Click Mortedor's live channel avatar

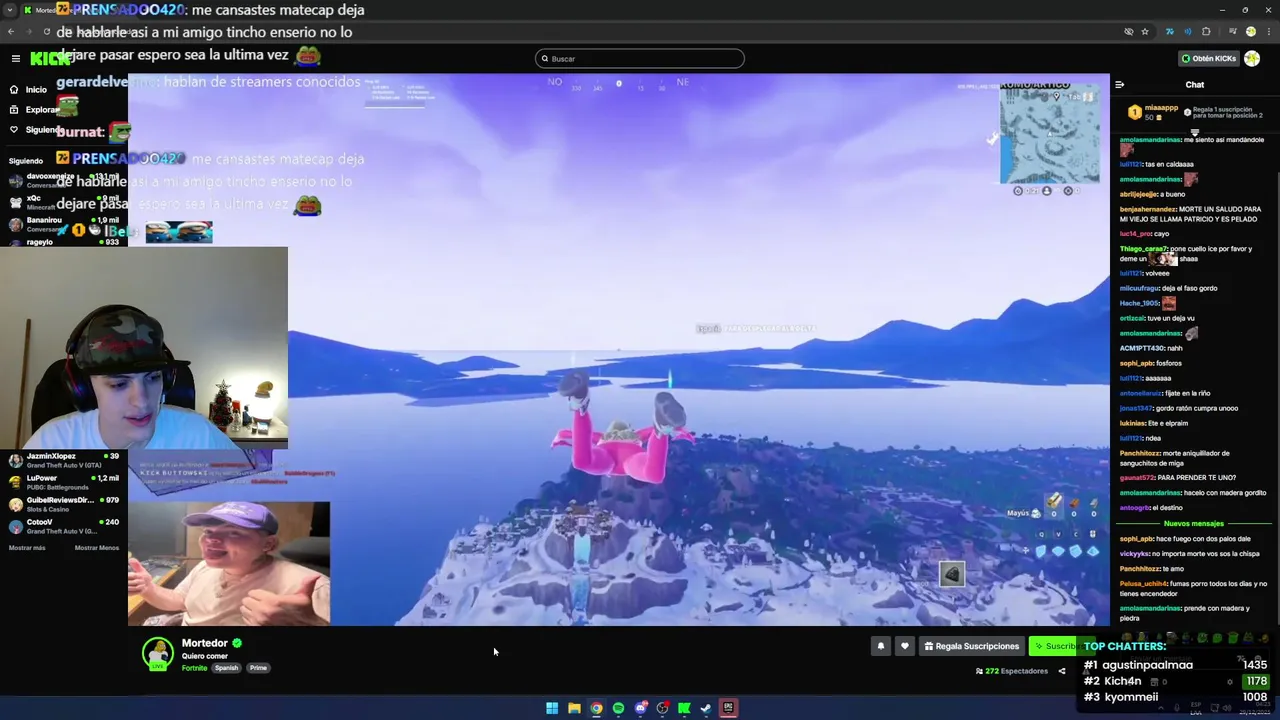158,654
